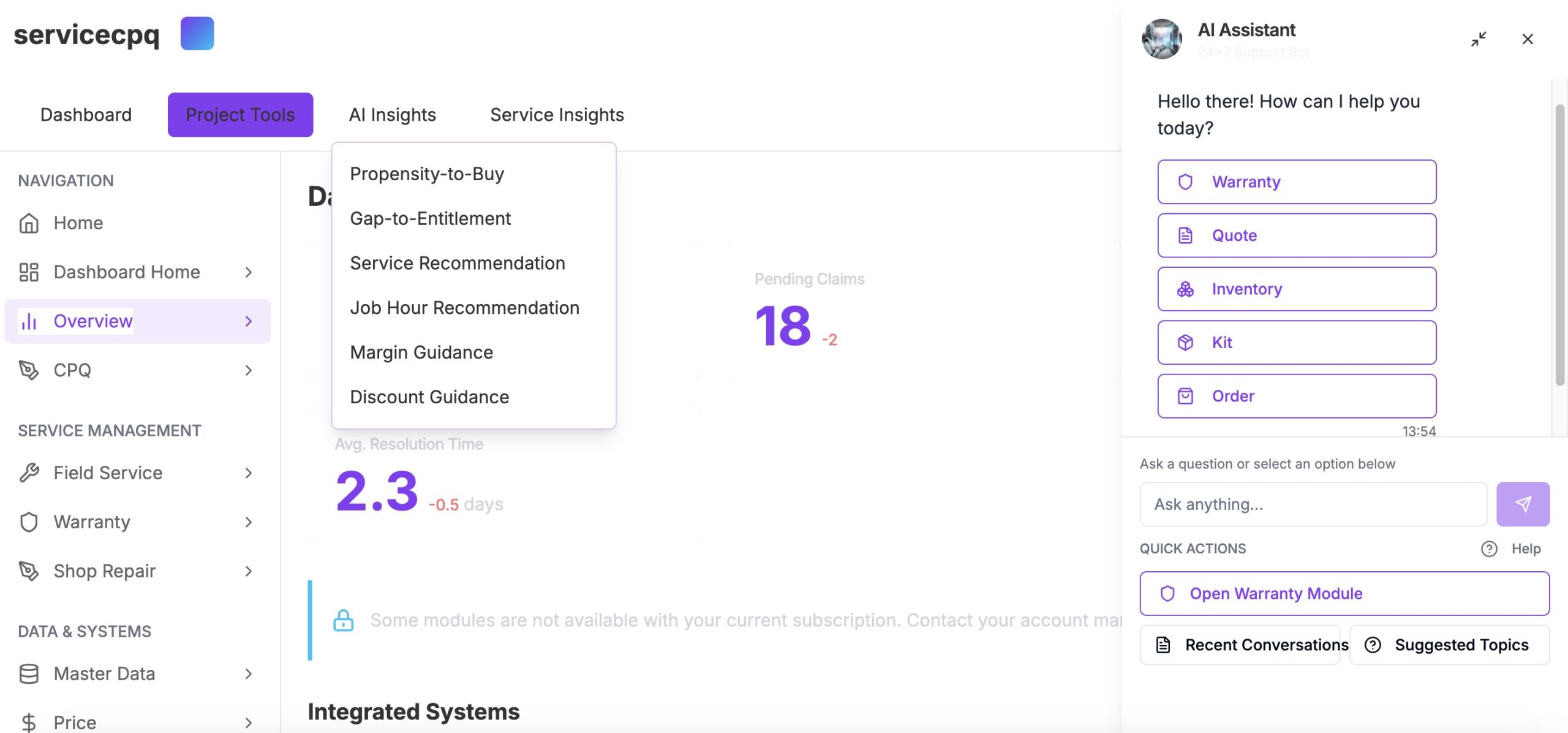Click the servicecpq blue logo square

[197, 33]
